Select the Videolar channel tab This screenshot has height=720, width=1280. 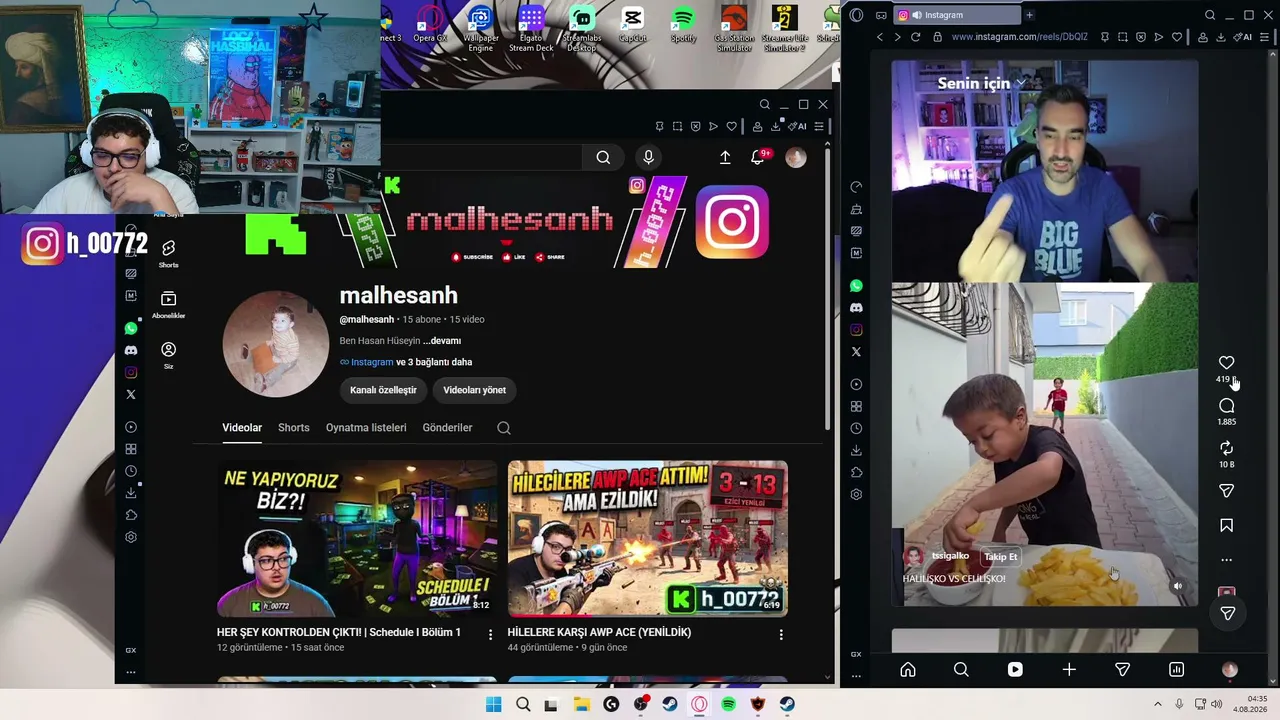[x=242, y=428]
